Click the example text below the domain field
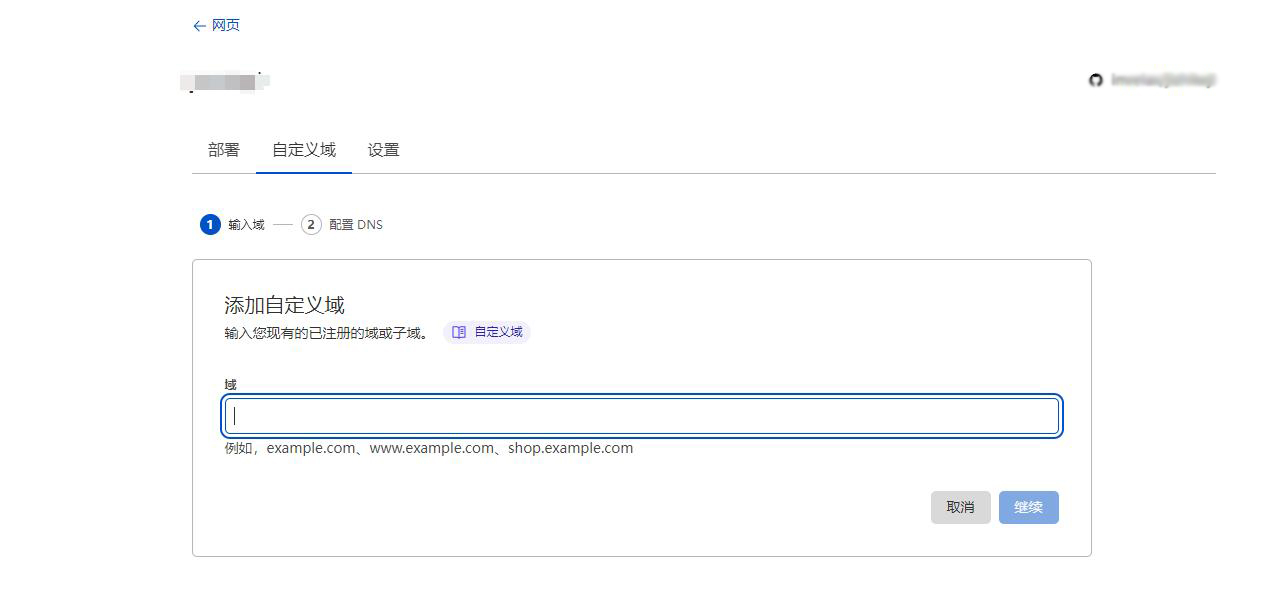The width and height of the screenshot is (1286, 600). point(427,448)
